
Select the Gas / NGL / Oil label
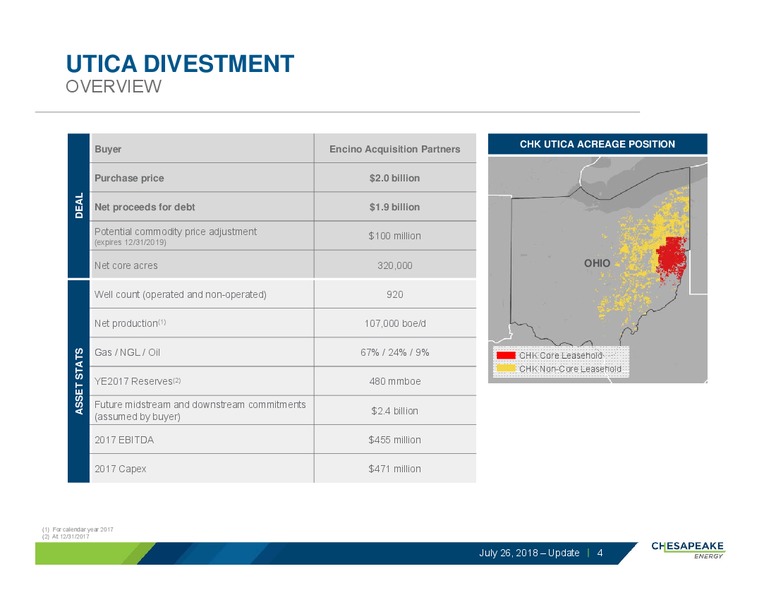(127, 352)
